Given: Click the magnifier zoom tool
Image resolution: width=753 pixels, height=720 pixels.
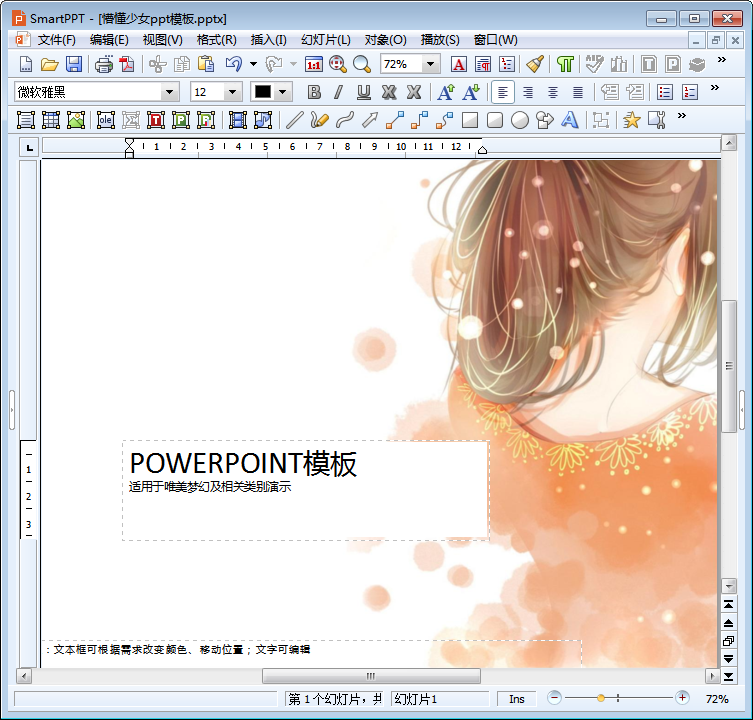Looking at the screenshot, I should pos(362,64).
